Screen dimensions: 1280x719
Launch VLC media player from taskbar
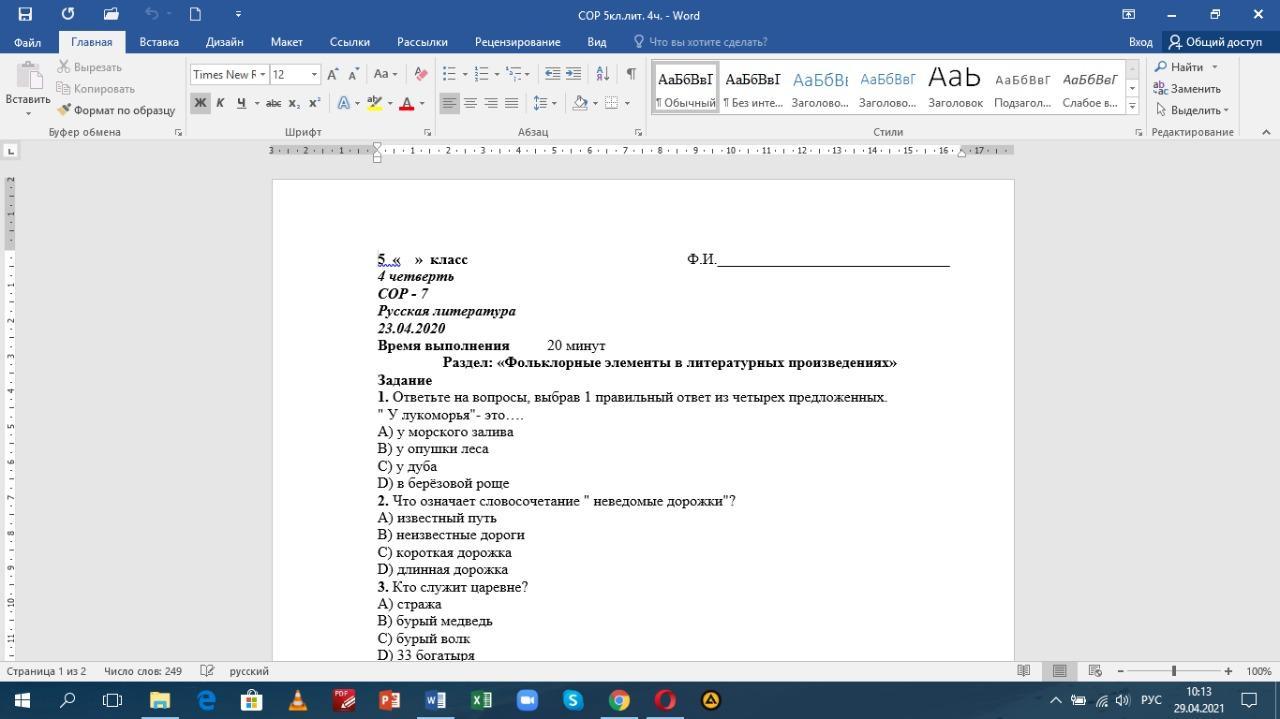click(x=298, y=700)
